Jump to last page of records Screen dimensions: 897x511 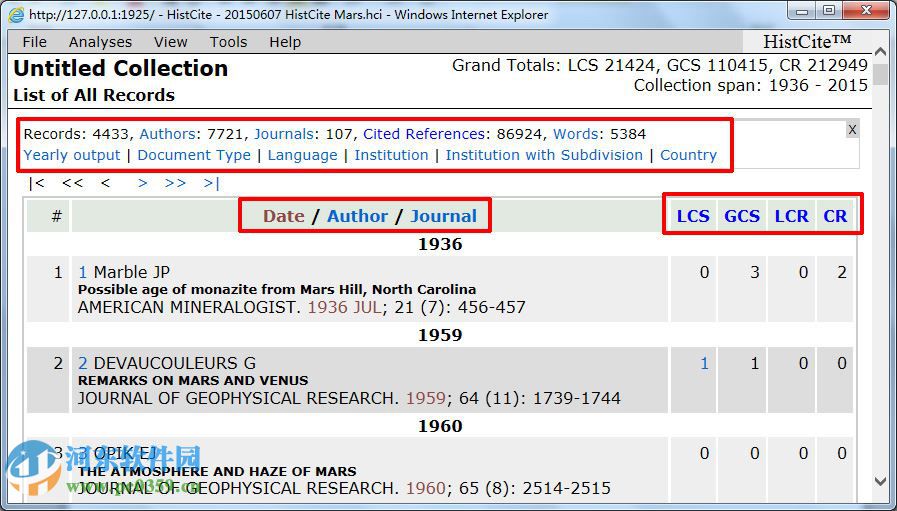[x=212, y=183]
